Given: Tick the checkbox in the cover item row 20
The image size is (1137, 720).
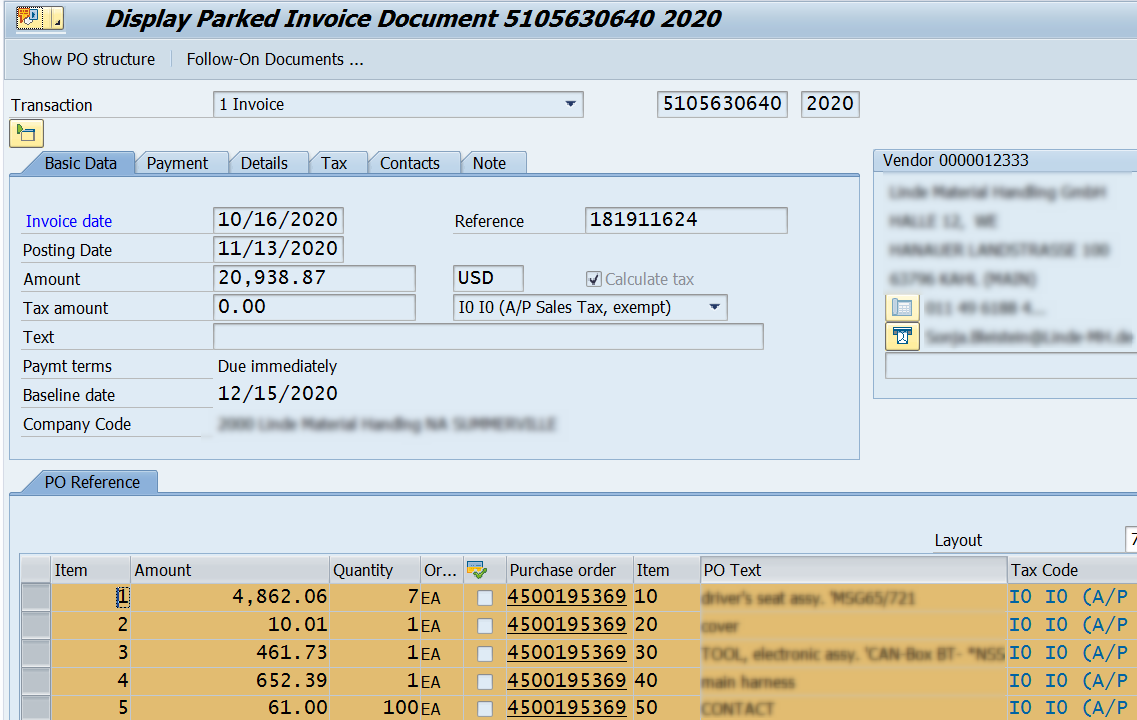Looking at the screenshot, I should pyautogui.click(x=485, y=625).
